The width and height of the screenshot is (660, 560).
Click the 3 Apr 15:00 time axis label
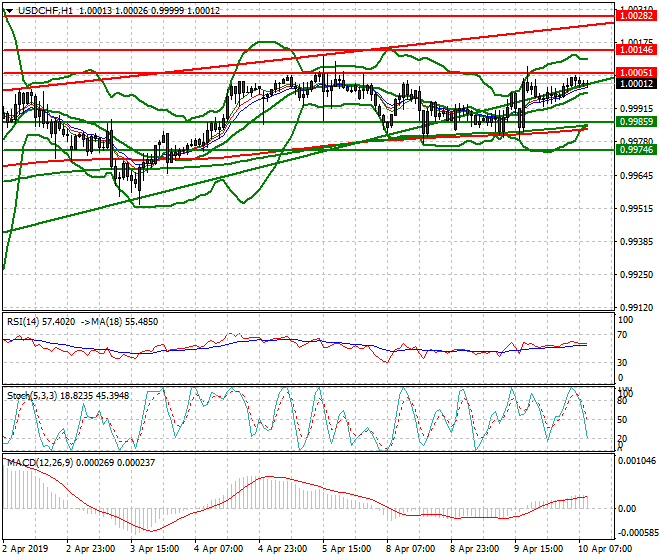(x=155, y=549)
